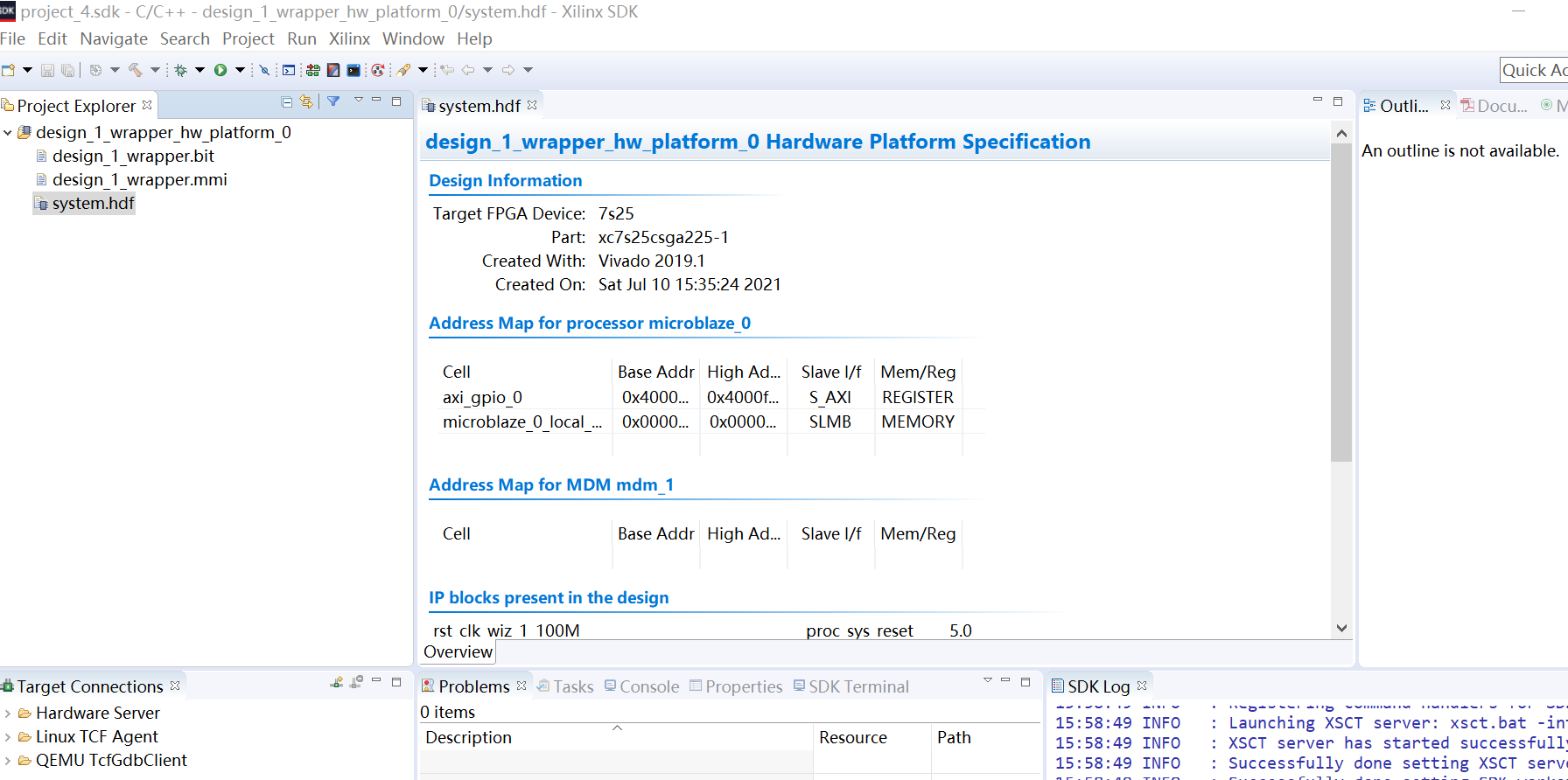
Task: Click the SDK terminal toolbar icon
Action: click(353, 70)
